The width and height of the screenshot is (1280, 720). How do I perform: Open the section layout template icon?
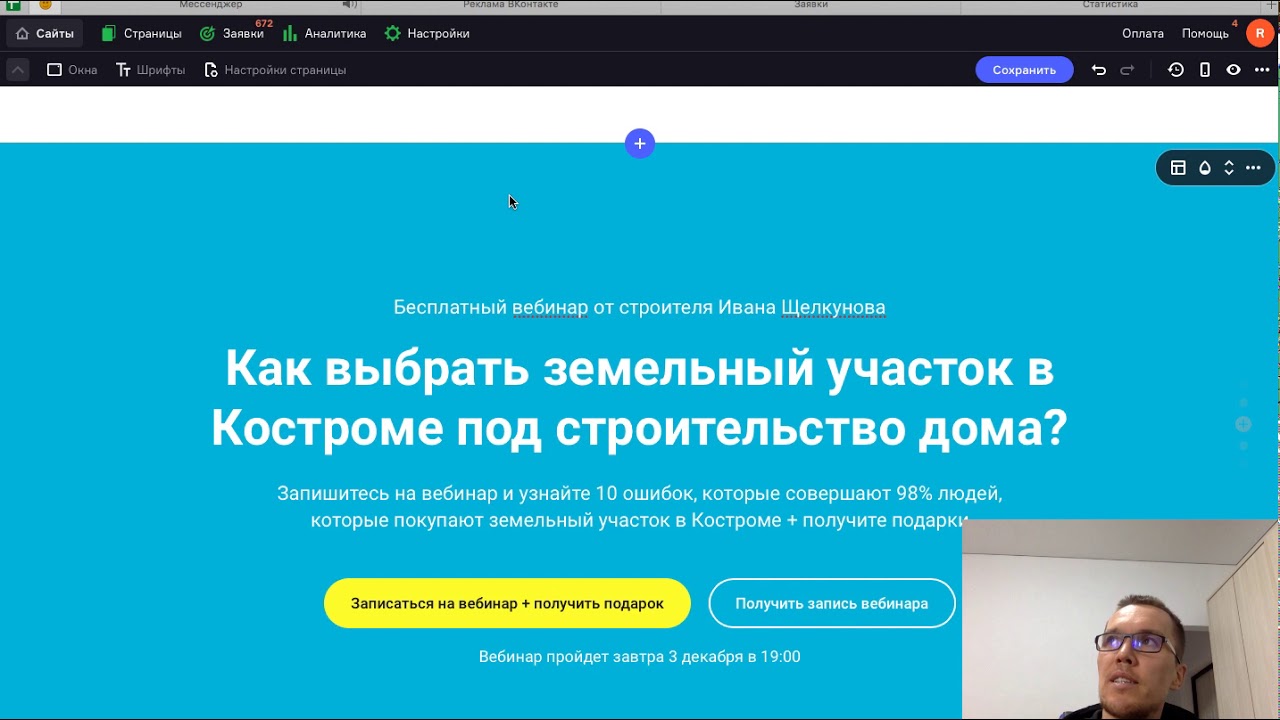click(1178, 168)
